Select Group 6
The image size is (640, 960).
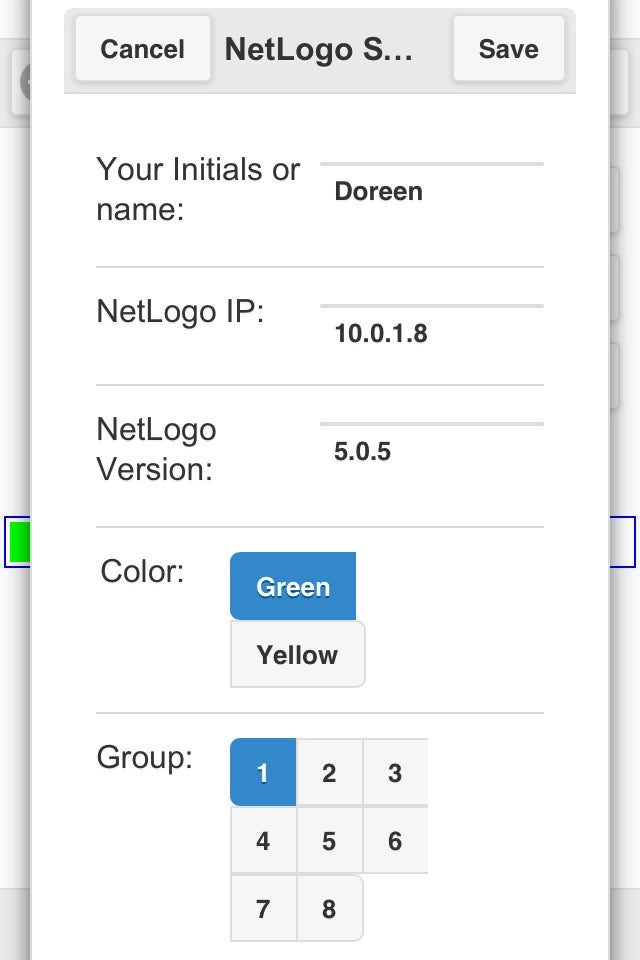click(395, 840)
